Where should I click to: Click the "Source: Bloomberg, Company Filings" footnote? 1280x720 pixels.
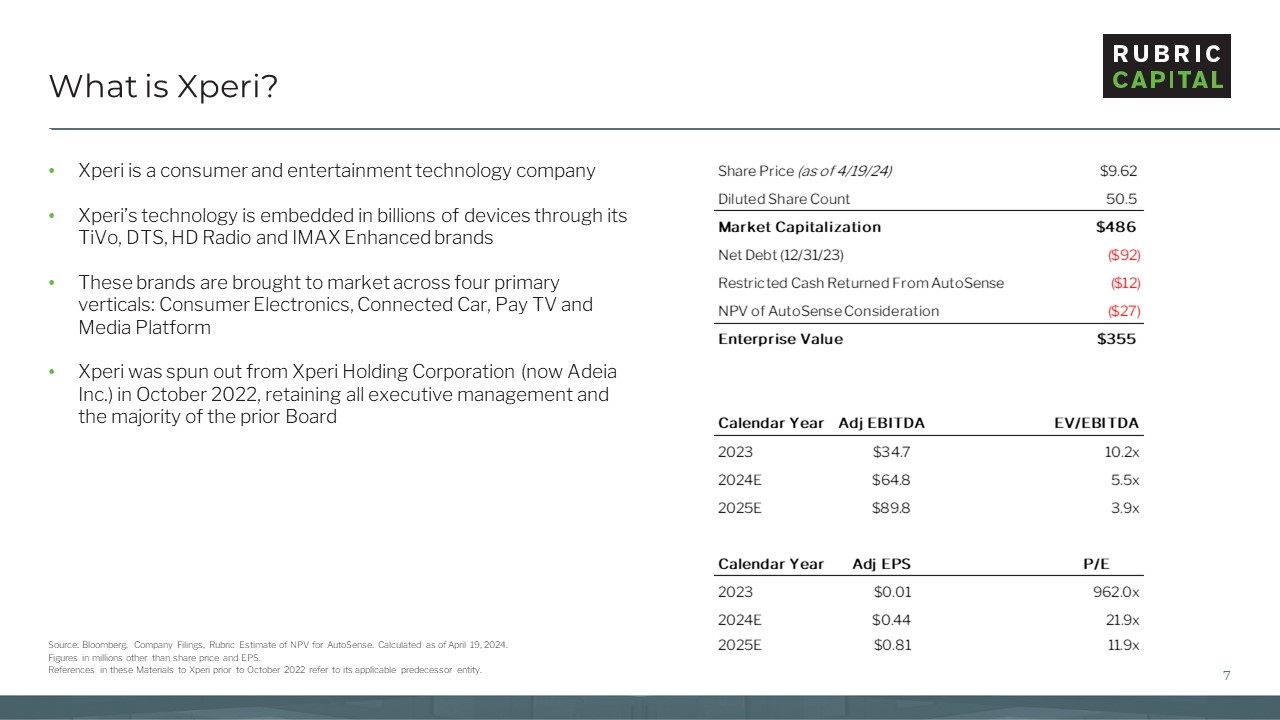coord(278,645)
